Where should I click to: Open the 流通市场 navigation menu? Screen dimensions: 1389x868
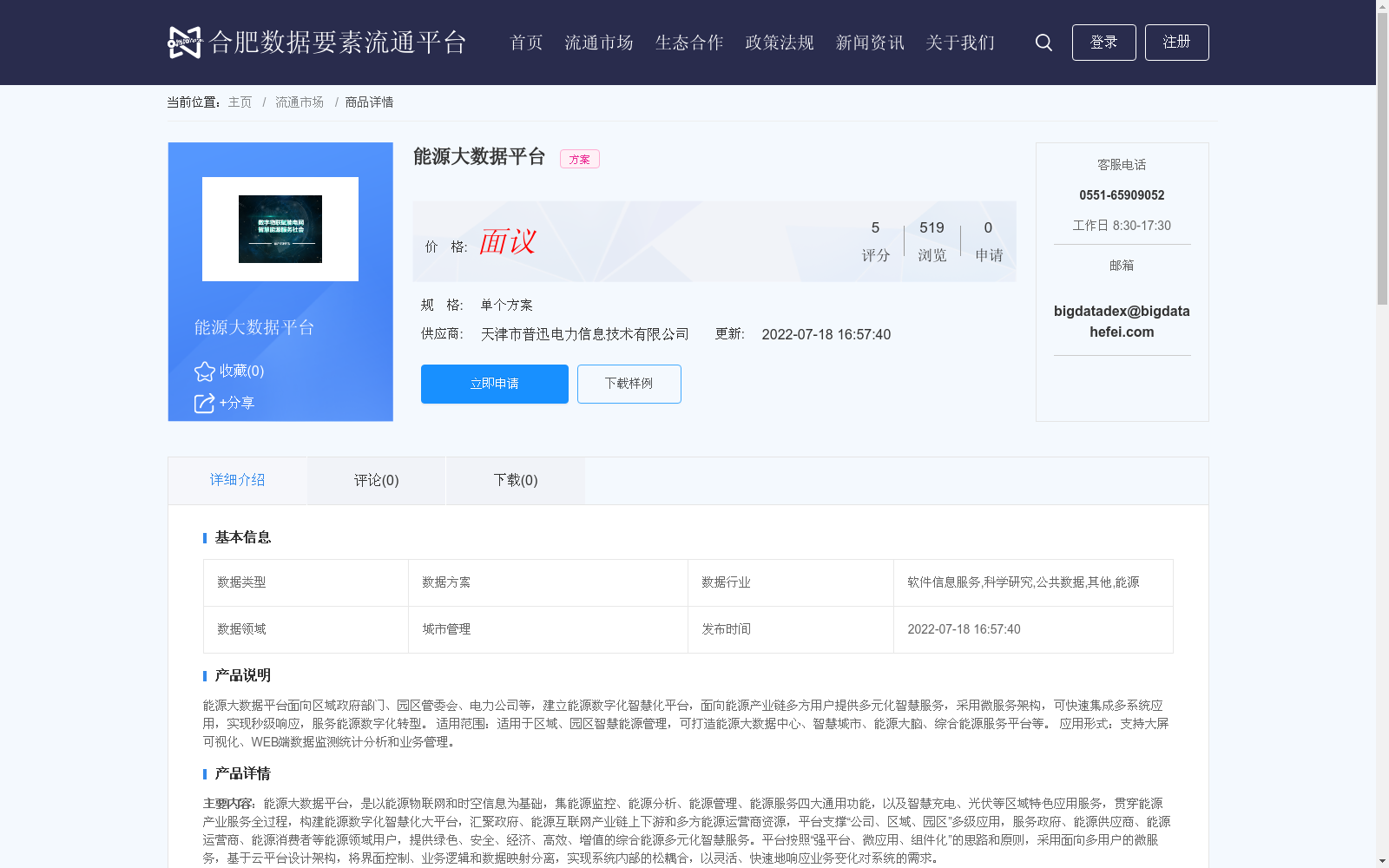coord(599,43)
